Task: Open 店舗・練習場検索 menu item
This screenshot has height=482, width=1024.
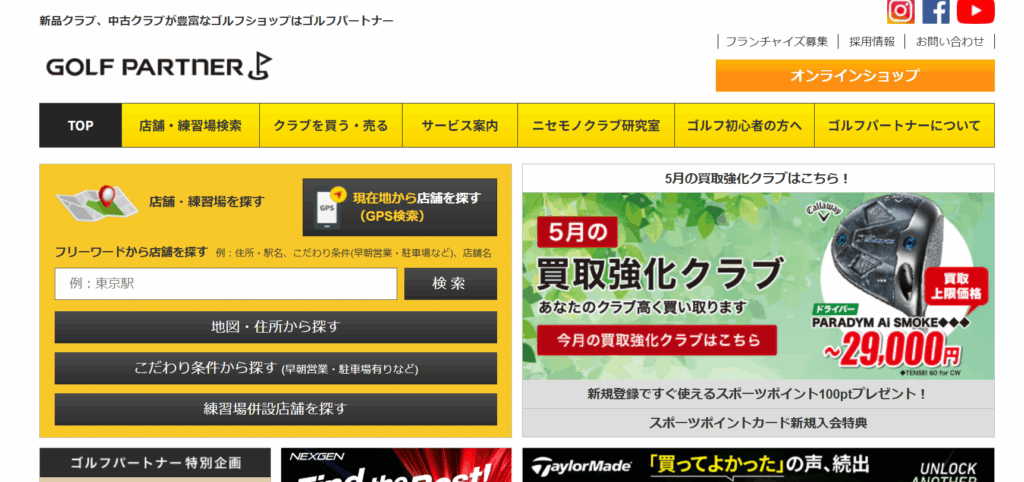Action: point(190,125)
